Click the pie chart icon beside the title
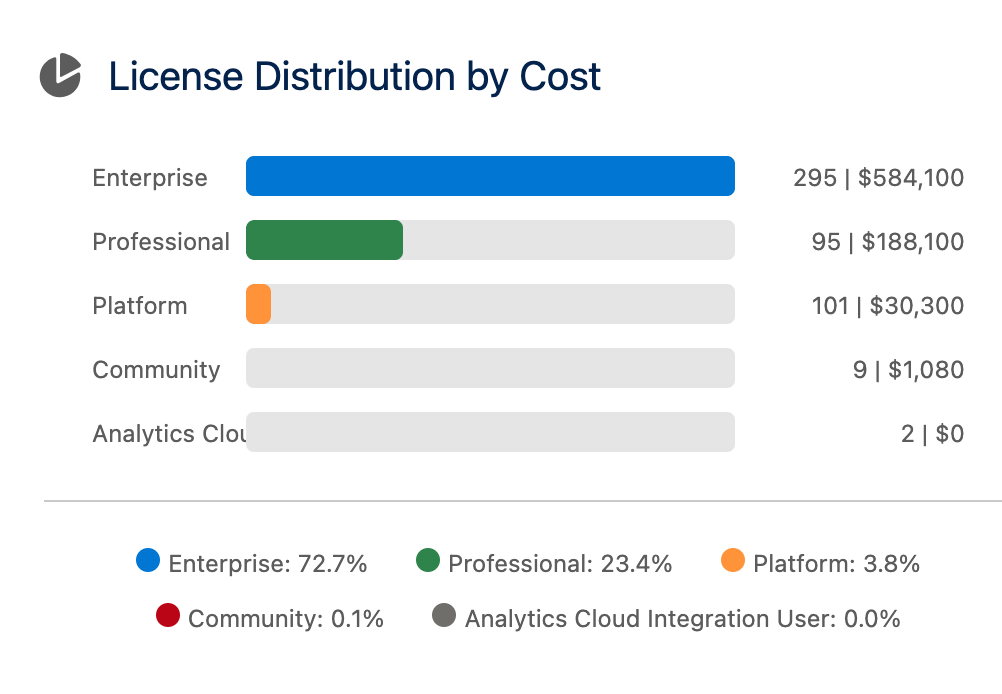 click(x=60, y=75)
